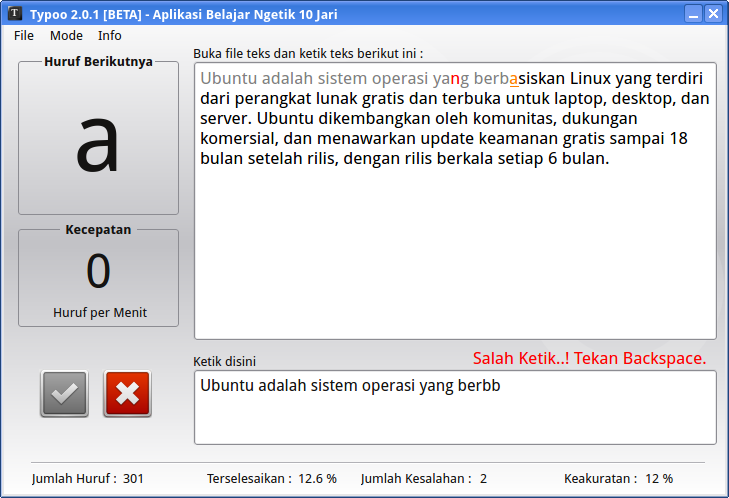The image size is (729, 498).
Task: Click the reference text display area
Action: point(455,201)
